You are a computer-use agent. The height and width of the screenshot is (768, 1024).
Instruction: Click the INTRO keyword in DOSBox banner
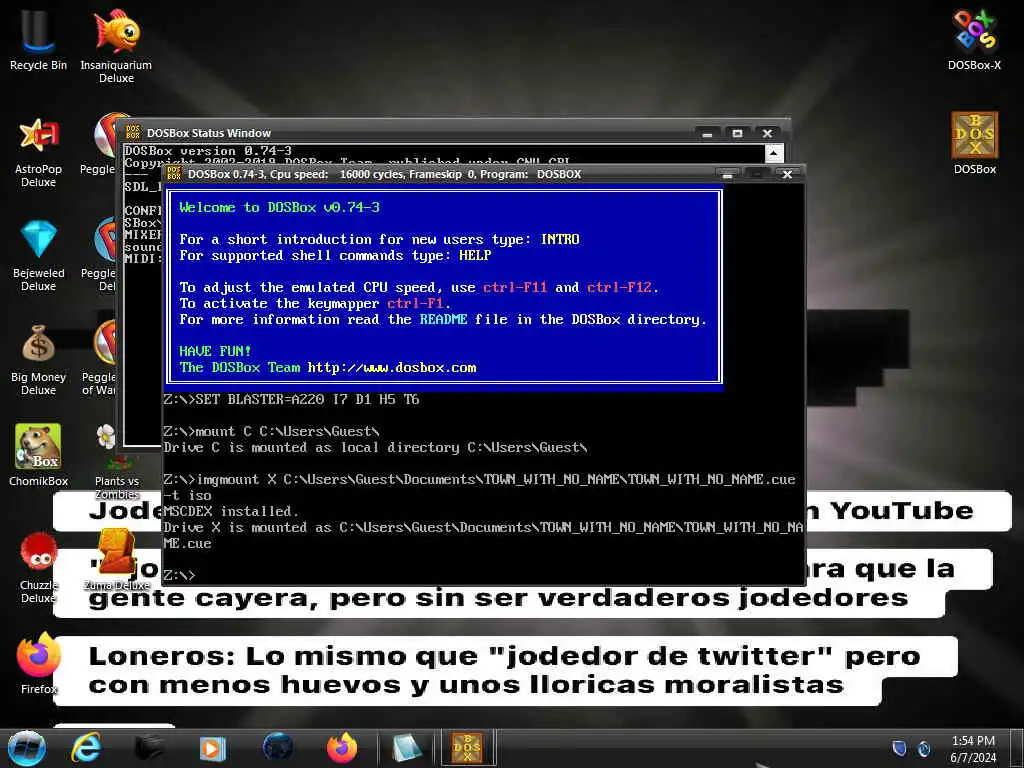[x=560, y=239]
